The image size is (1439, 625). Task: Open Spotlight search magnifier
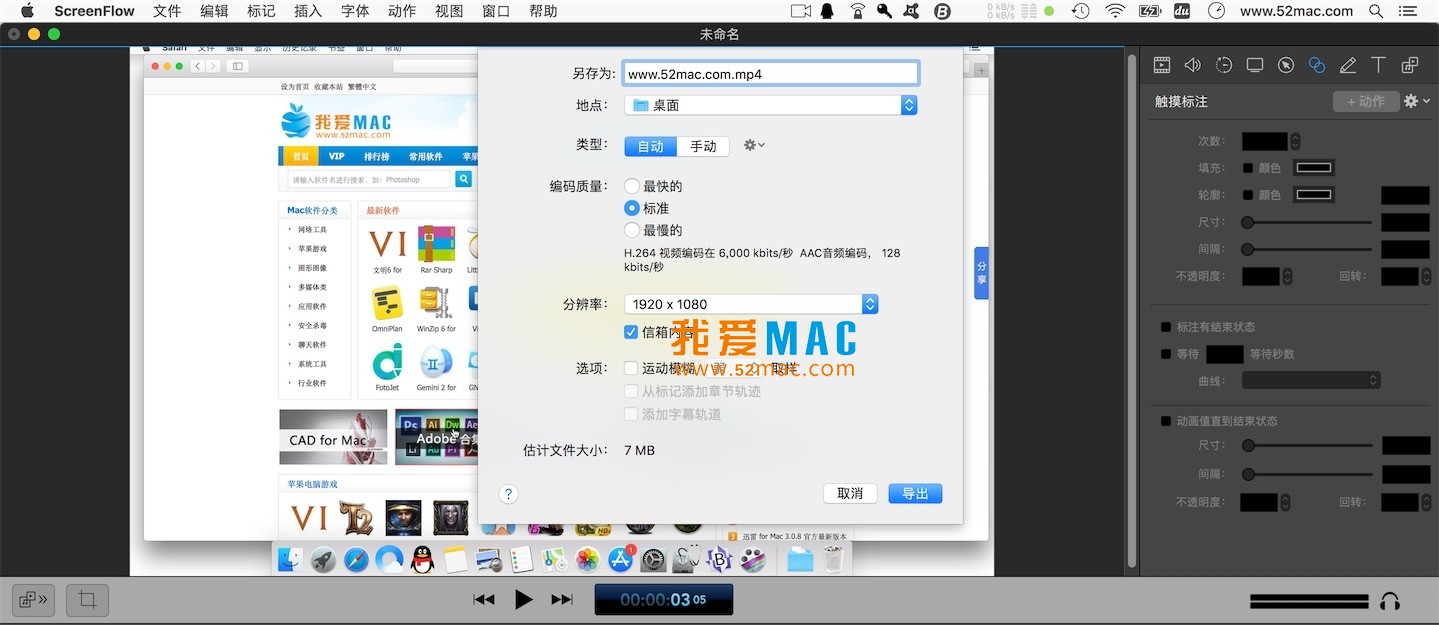1376,11
